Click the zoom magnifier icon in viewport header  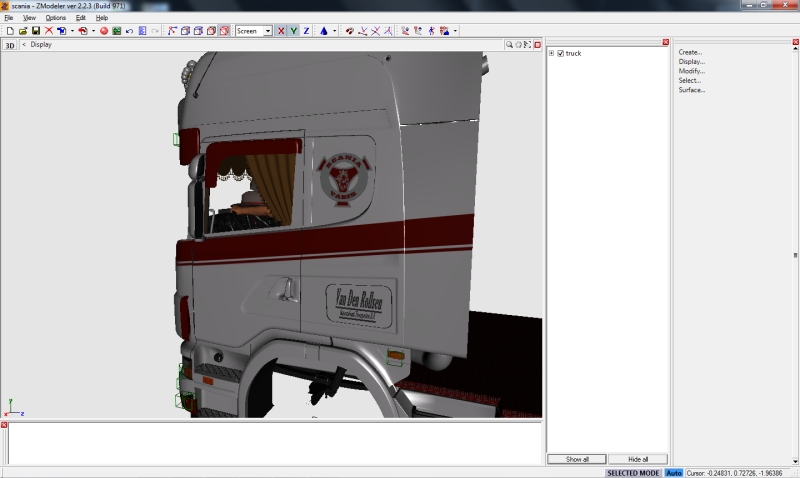tap(509, 44)
